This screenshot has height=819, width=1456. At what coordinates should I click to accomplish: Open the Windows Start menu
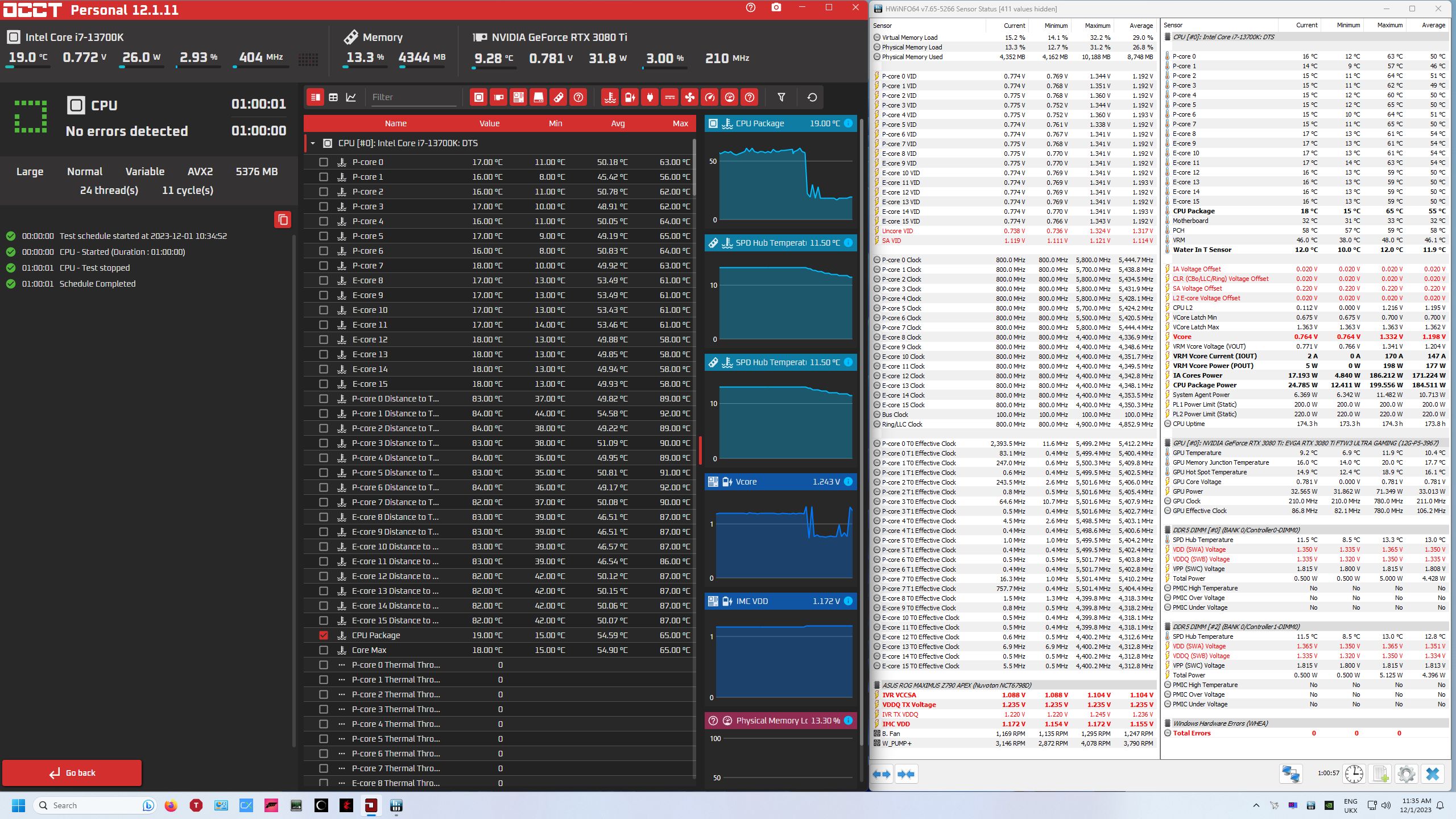[x=18, y=805]
